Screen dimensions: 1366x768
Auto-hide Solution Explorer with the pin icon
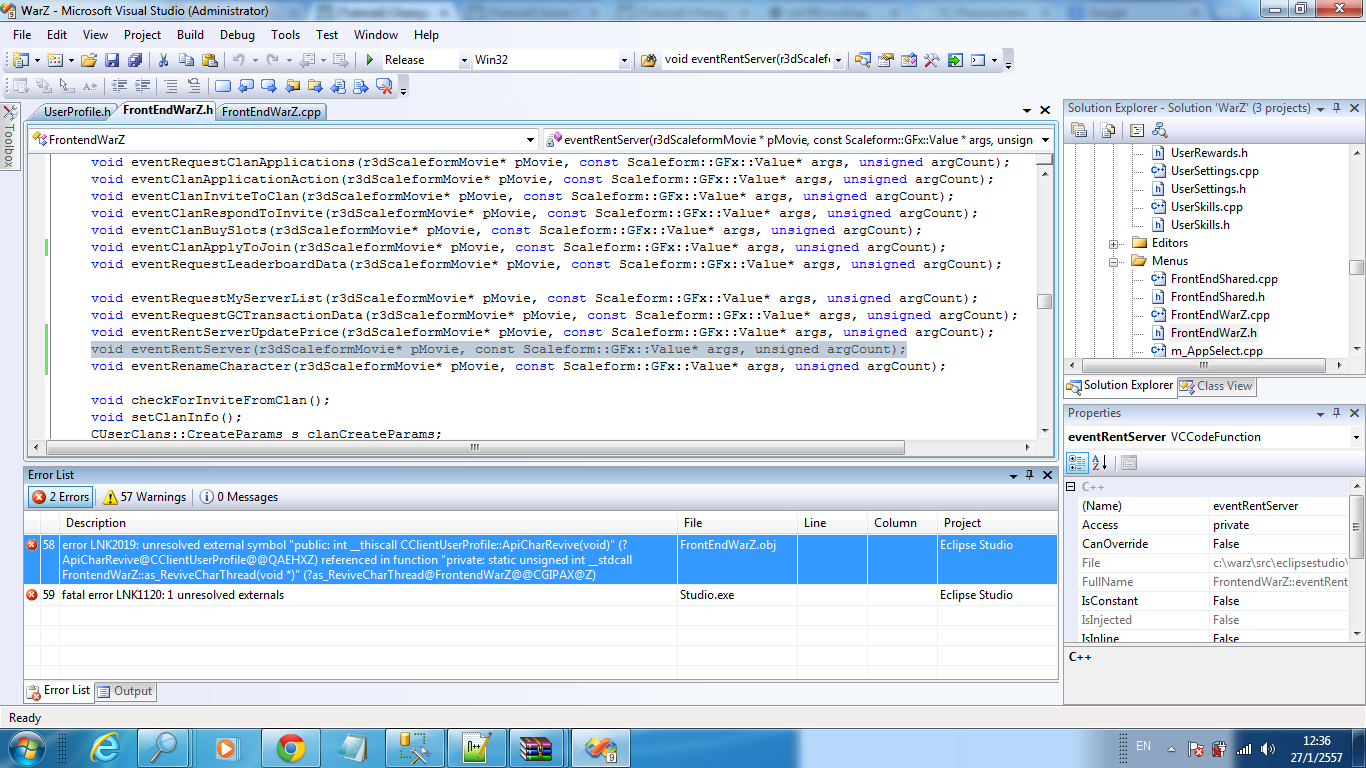[x=1337, y=108]
